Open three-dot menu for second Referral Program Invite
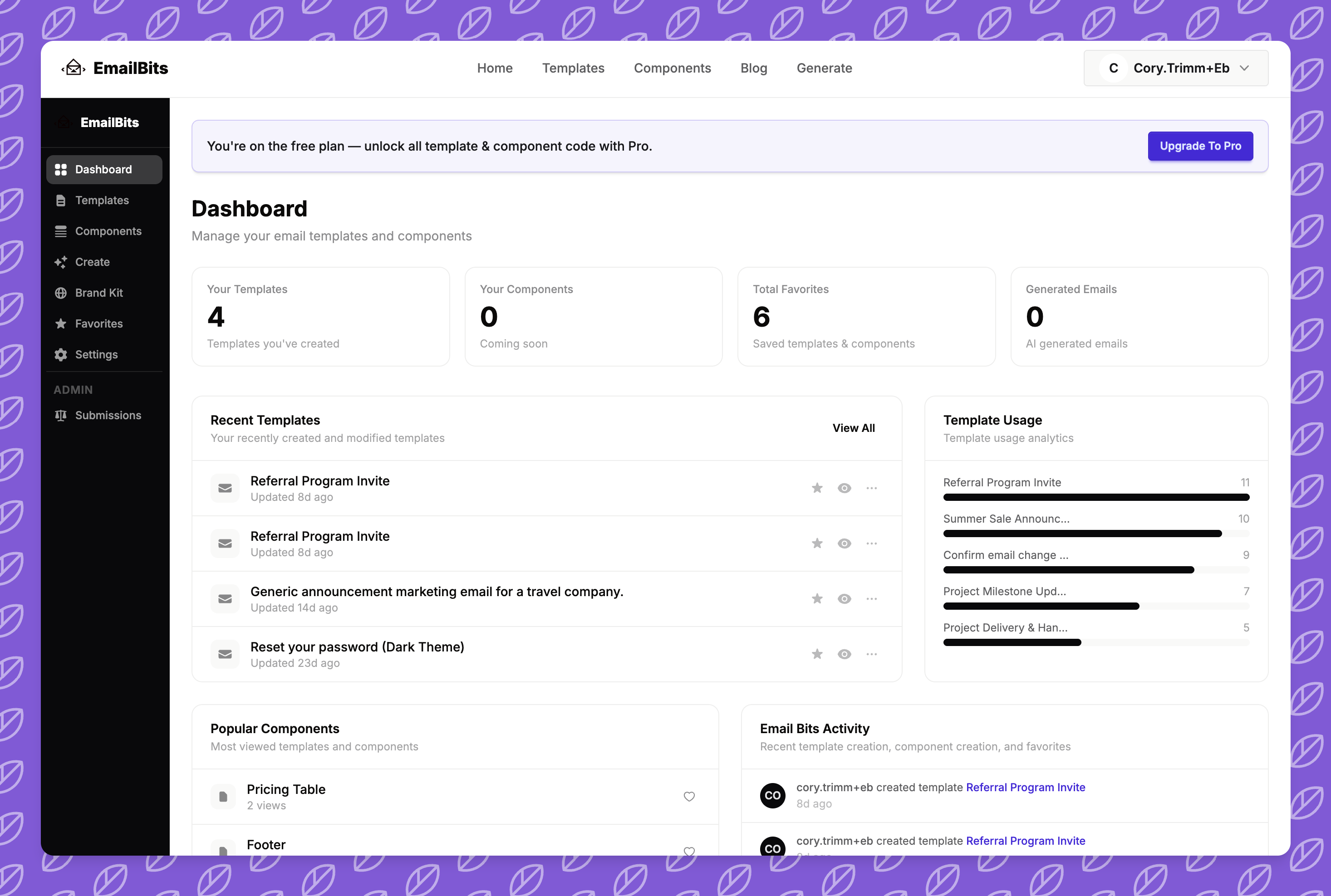 pyautogui.click(x=871, y=543)
